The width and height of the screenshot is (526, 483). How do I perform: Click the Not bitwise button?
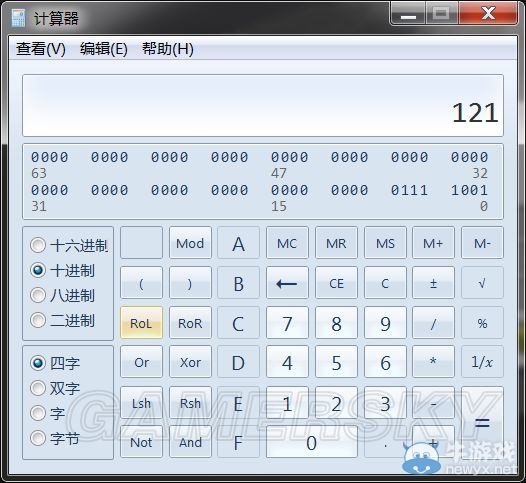coord(141,442)
